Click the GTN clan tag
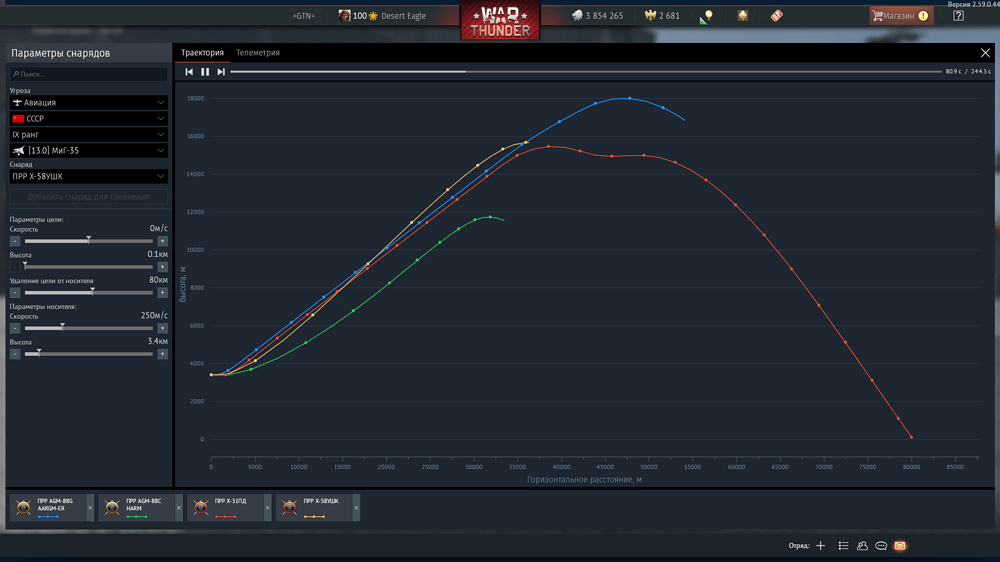Viewport: 1000px width, 562px height. (304, 16)
